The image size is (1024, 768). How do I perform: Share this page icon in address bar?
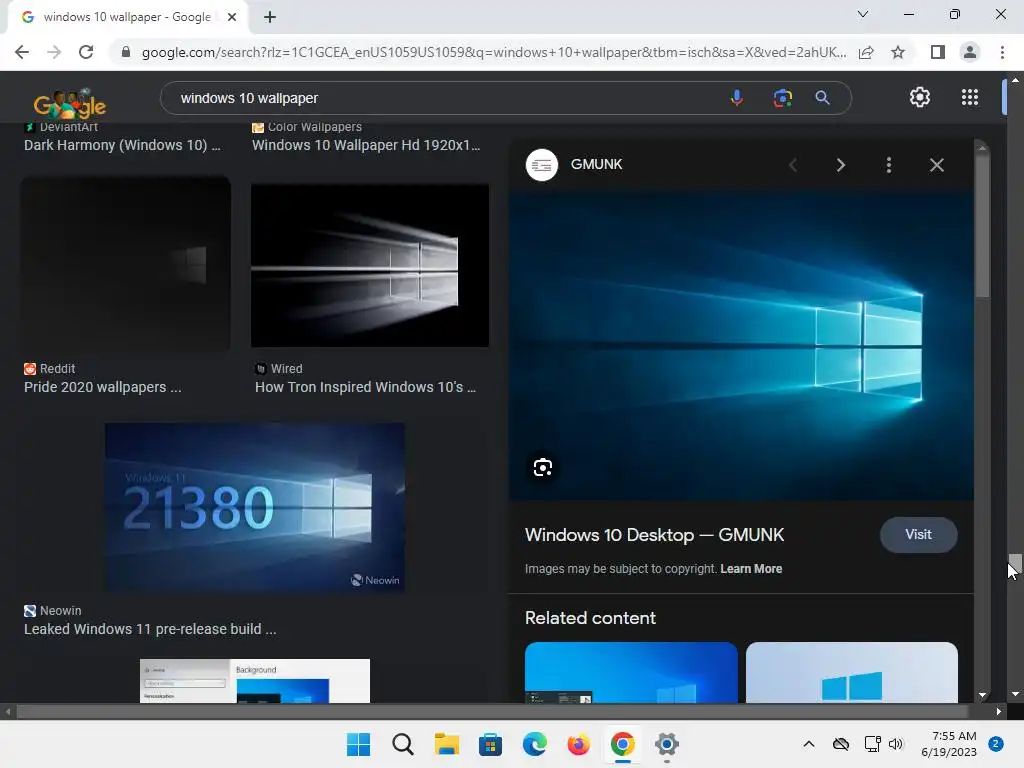click(x=866, y=52)
